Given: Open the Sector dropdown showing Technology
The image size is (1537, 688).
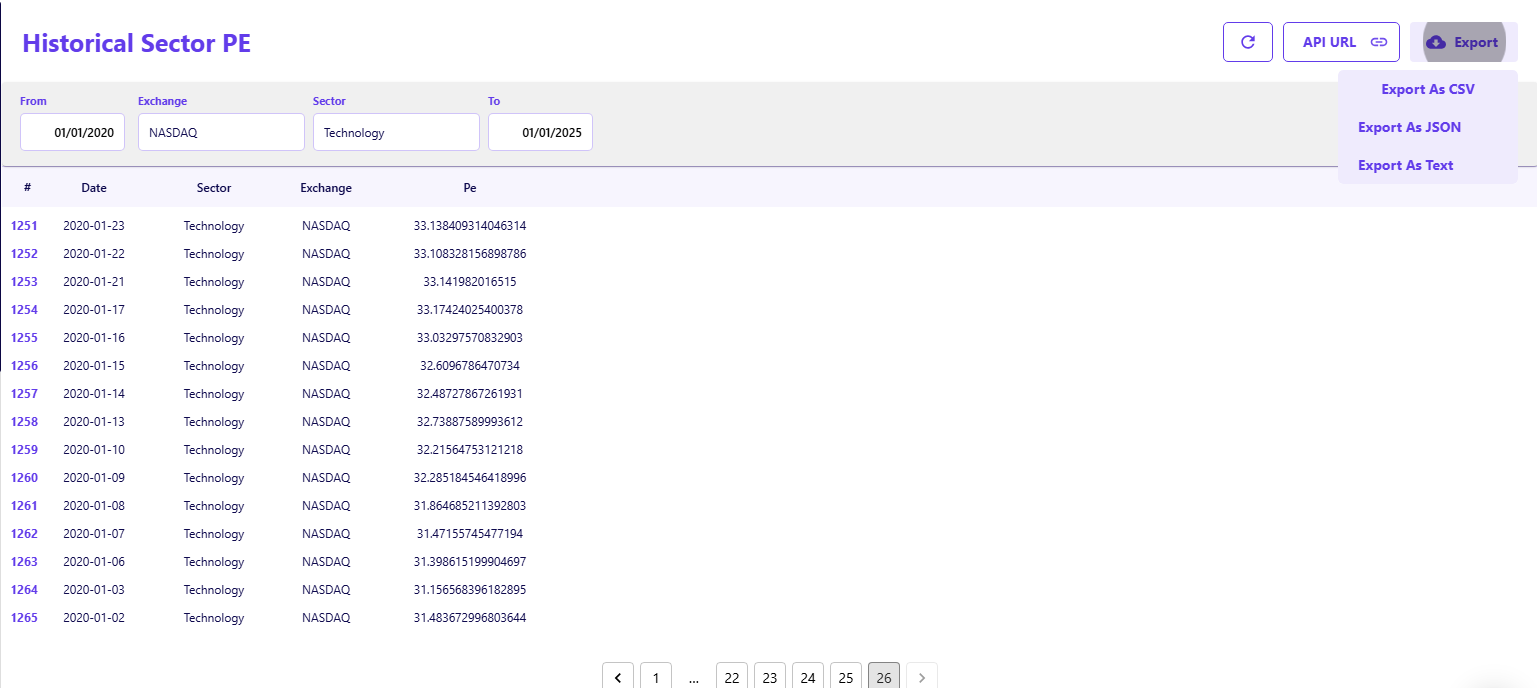Looking at the screenshot, I should (396, 132).
